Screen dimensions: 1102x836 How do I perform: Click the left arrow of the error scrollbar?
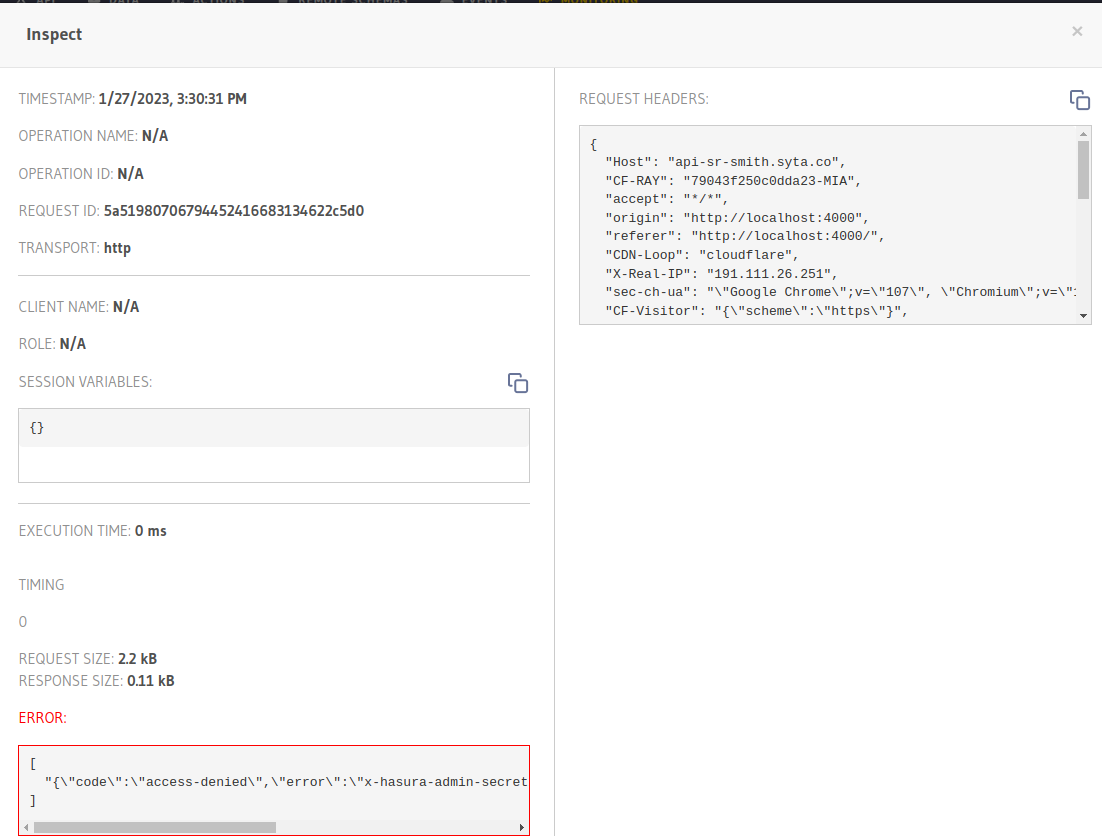point(24,826)
